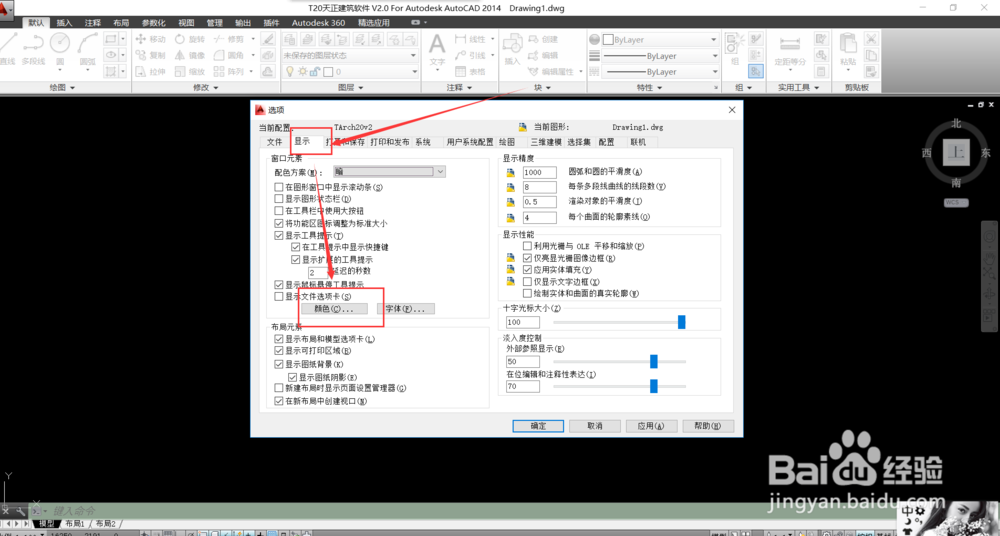Enable 在工具栏中使用大按钮 checkbox
1000x536 pixels.
[279, 211]
